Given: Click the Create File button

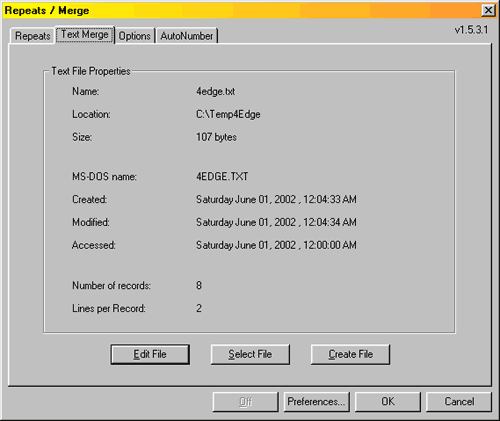Looking at the screenshot, I should click(350, 354).
